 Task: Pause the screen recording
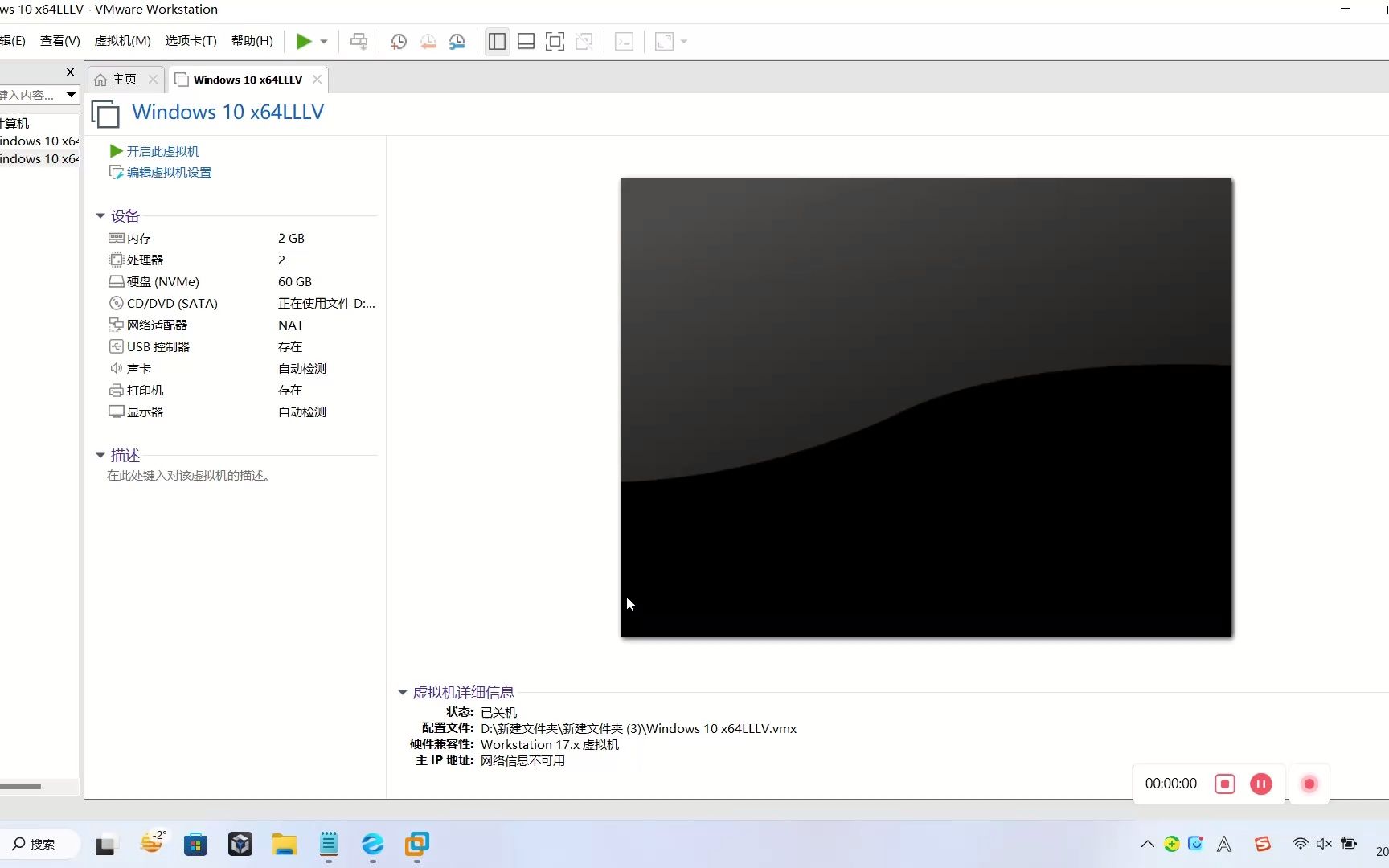[1261, 784]
